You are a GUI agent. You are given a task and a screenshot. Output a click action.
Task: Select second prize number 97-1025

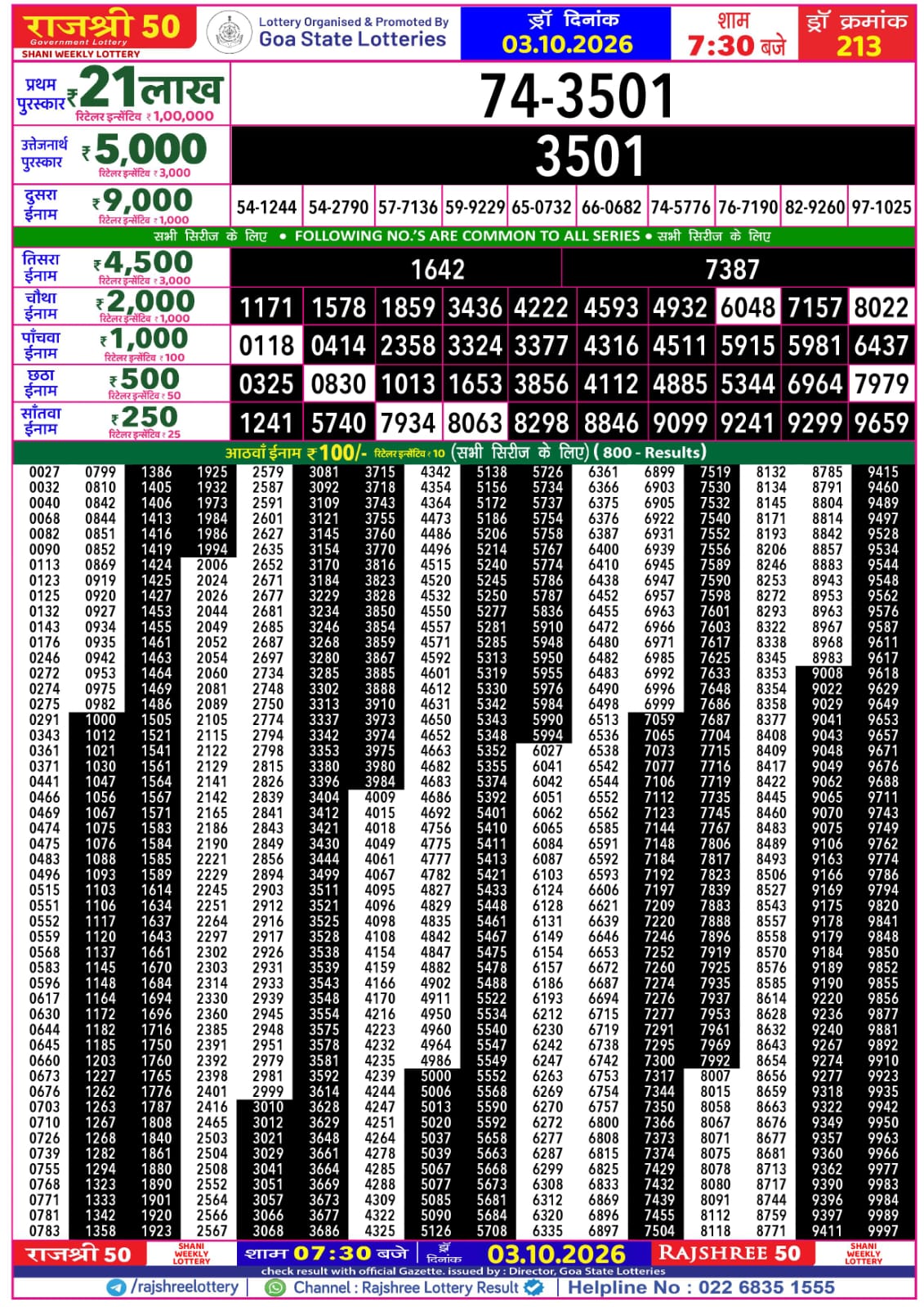(x=882, y=208)
